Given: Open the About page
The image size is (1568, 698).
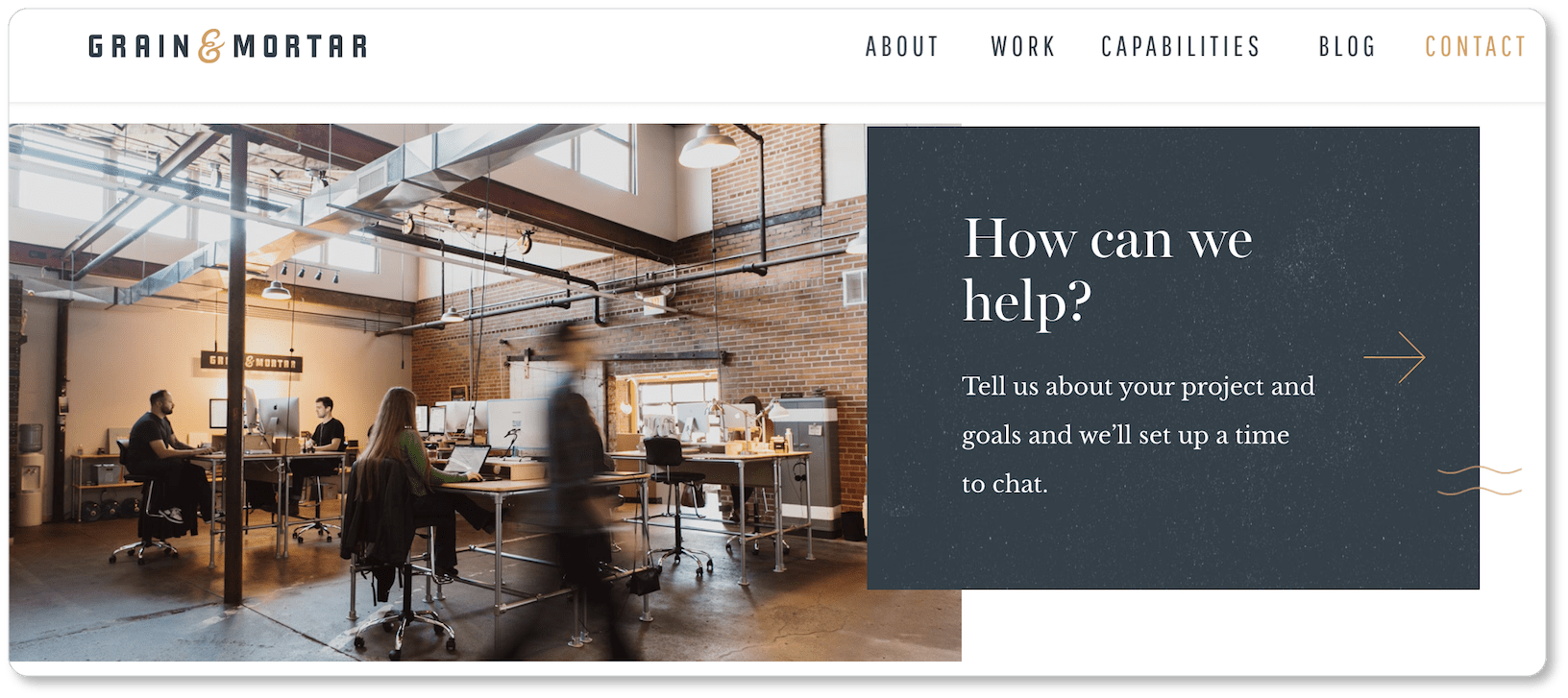Looking at the screenshot, I should [902, 46].
